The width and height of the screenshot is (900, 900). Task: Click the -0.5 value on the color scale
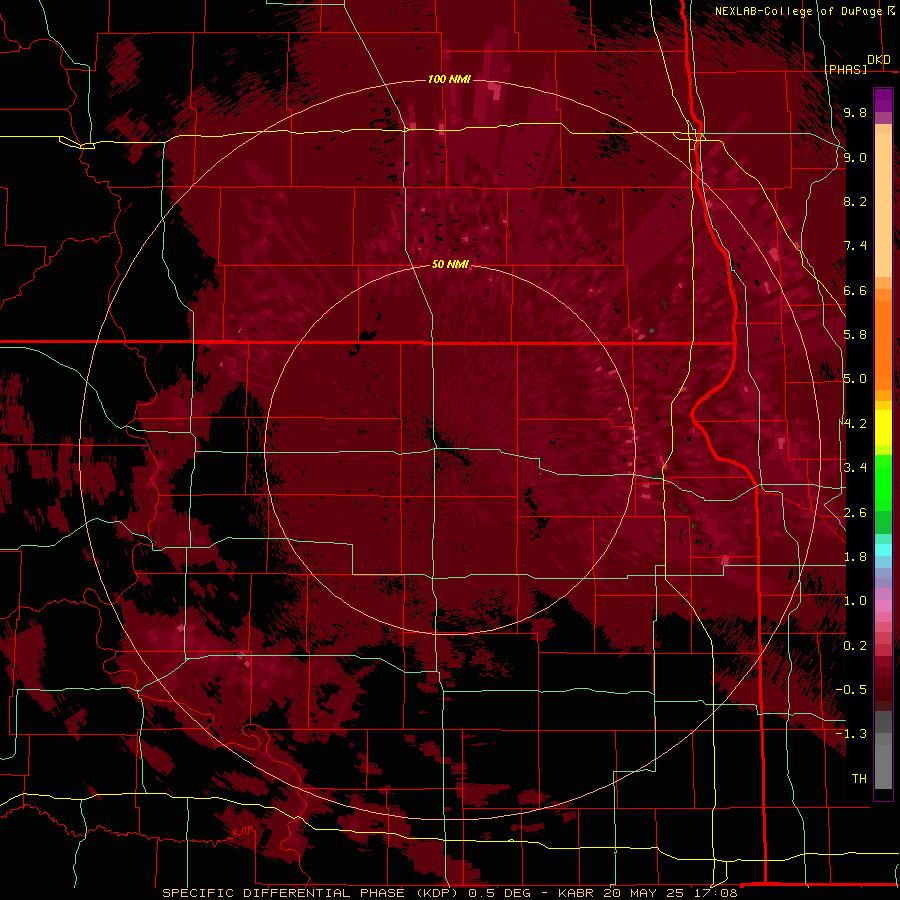pyautogui.click(x=851, y=690)
